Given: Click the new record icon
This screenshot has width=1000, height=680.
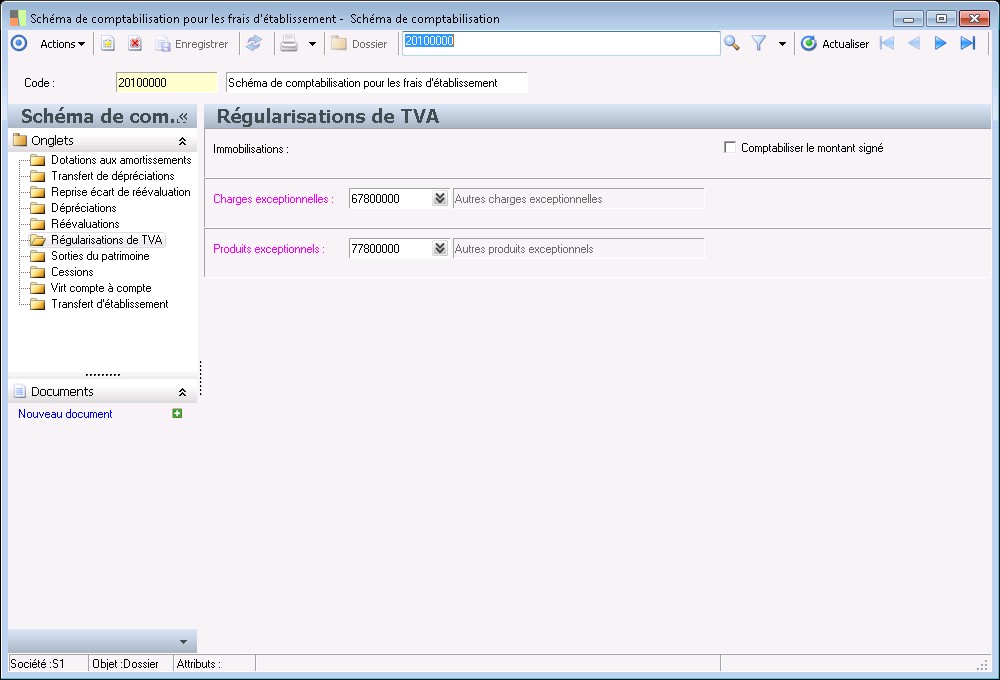Looking at the screenshot, I should (x=108, y=43).
